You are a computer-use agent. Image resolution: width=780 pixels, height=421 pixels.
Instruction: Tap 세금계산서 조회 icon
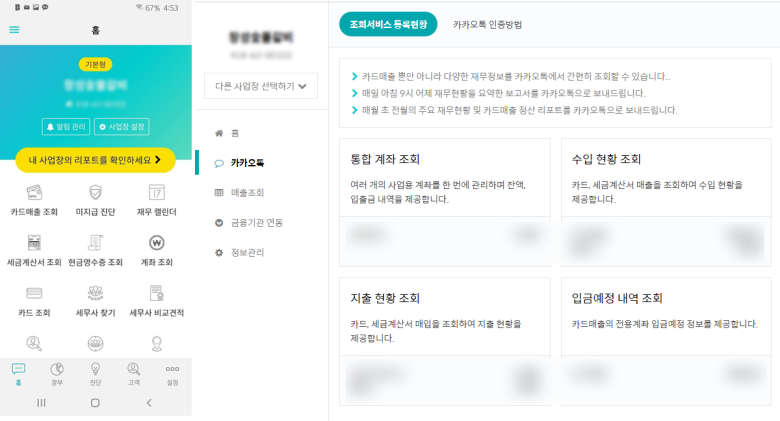click(x=34, y=243)
